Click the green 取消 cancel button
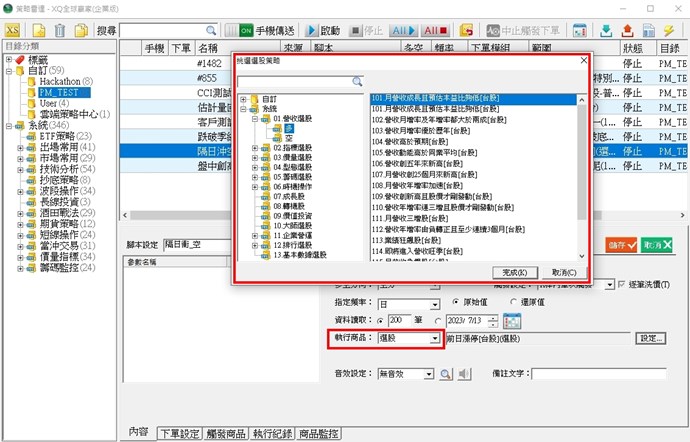 pyautogui.click(x=657, y=245)
